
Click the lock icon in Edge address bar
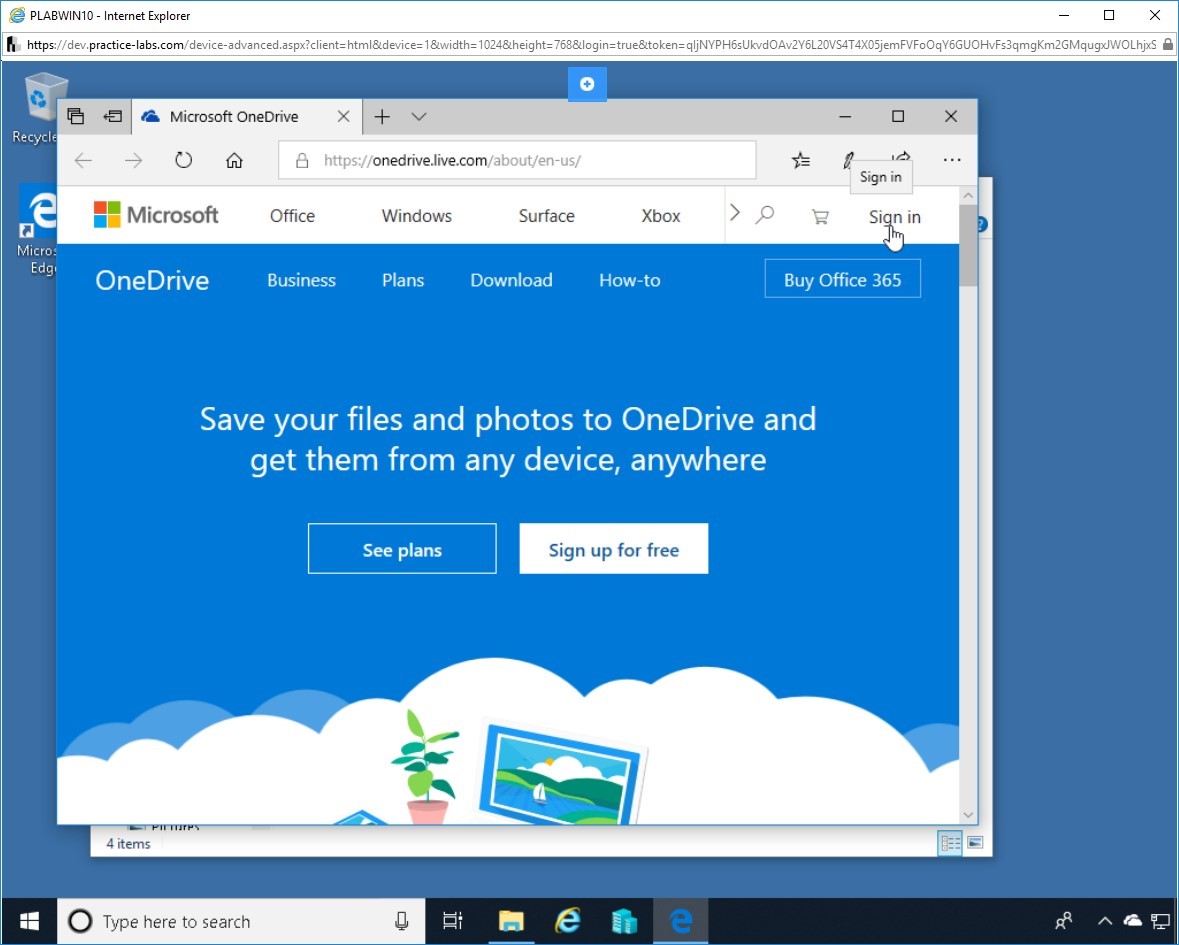pos(302,160)
